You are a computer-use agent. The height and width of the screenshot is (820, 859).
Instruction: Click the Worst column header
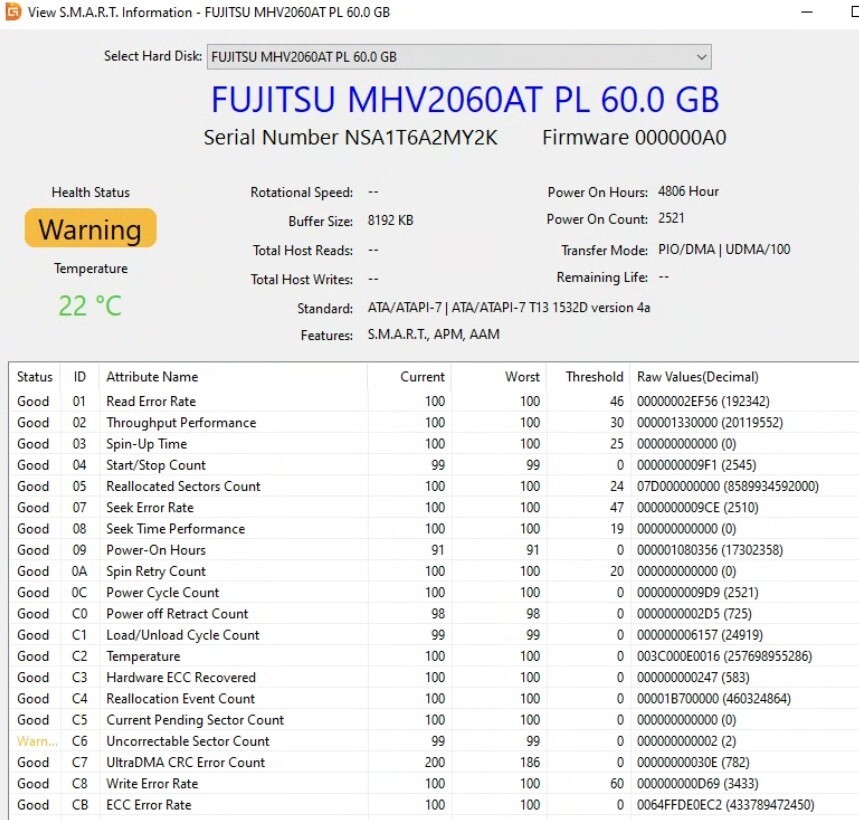click(499, 377)
